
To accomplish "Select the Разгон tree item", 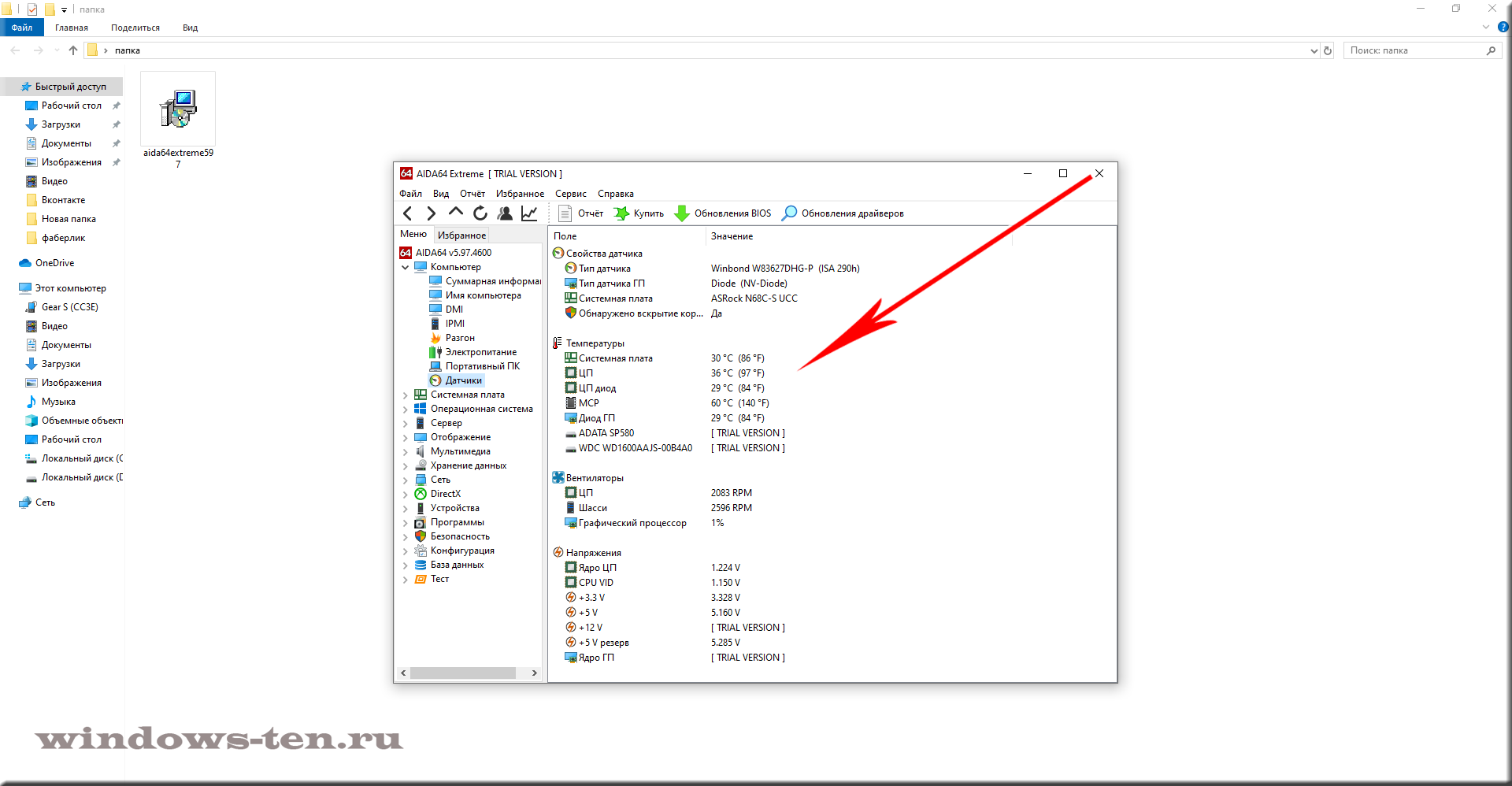I will point(452,338).
